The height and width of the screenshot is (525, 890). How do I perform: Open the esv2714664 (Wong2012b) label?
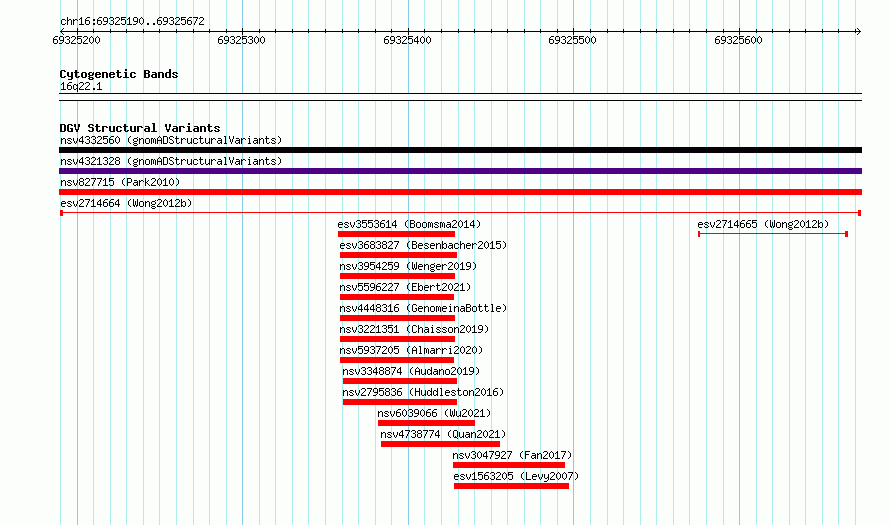point(126,203)
